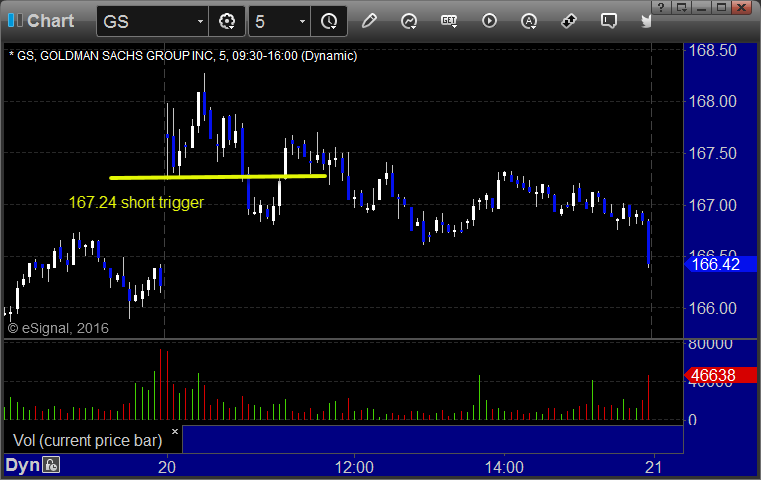The width and height of the screenshot is (761, 480).
Task: Click the 167.00 price axis label
Action: tap(712, 205)
